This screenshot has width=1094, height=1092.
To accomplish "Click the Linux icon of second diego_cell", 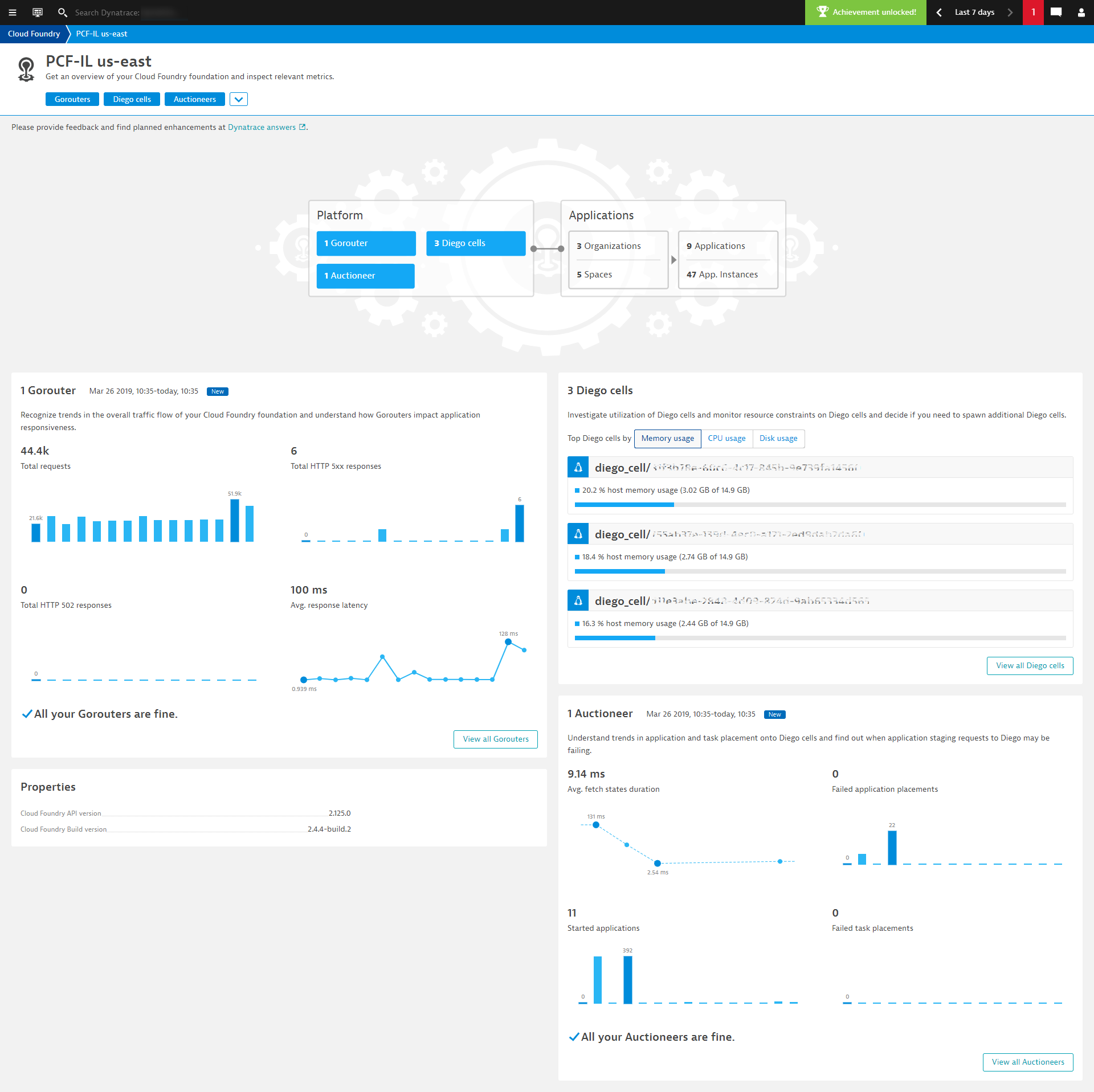I will pyautogui.click(x=578, y=534).
